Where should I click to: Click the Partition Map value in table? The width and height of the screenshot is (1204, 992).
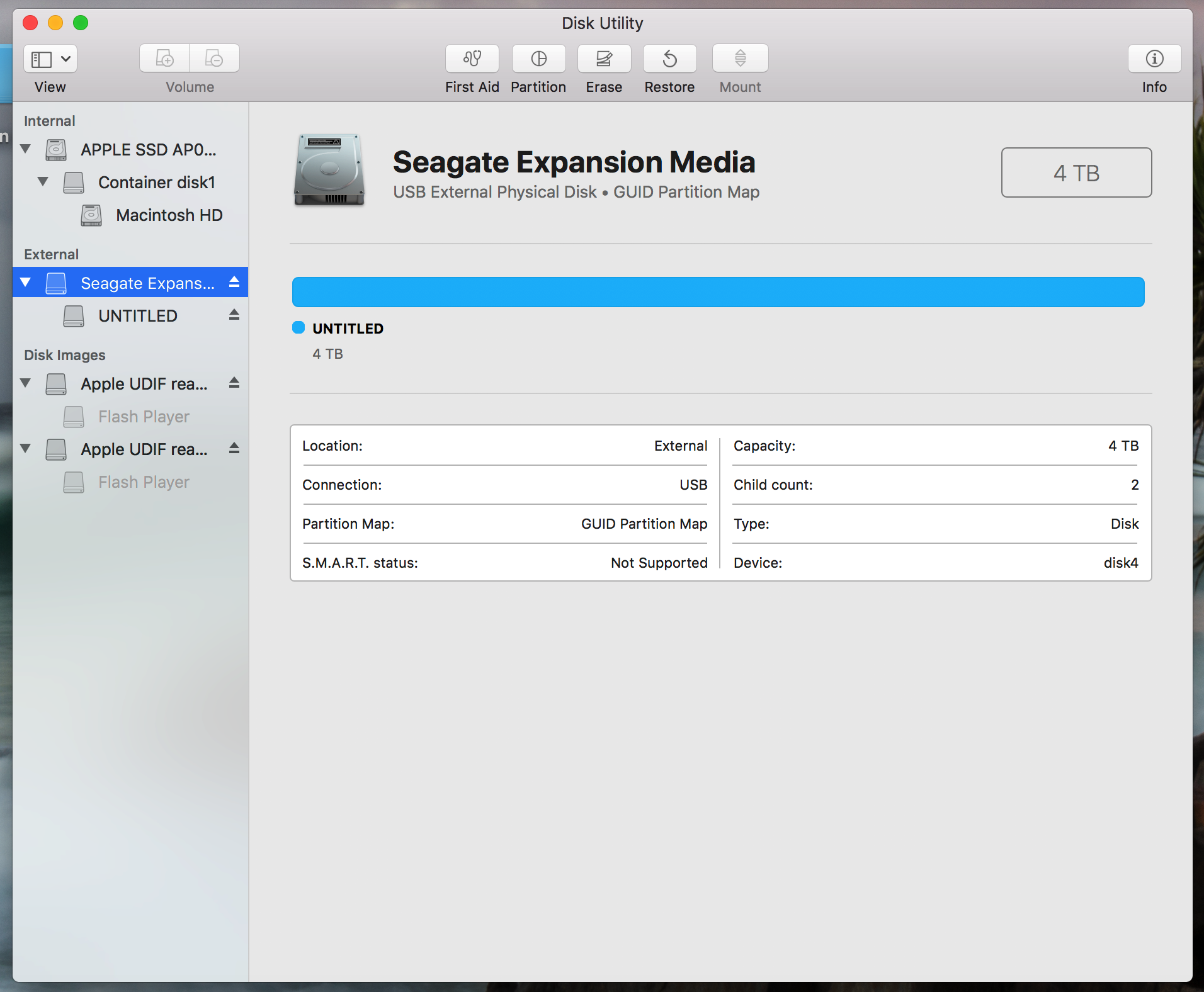pyautogui.click(x=644, y=524)
